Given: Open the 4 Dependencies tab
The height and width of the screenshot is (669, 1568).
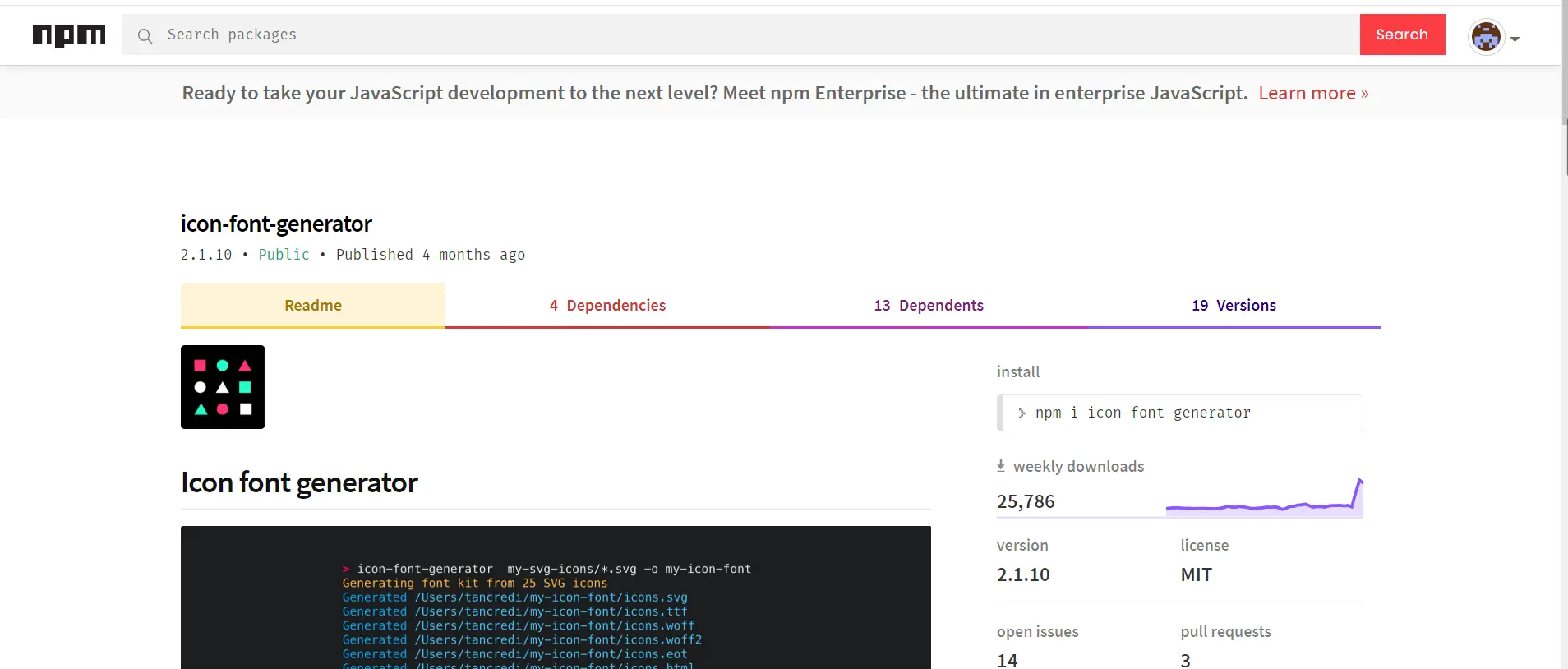Looking at the screenshot, I should click(x=607, y=306).
